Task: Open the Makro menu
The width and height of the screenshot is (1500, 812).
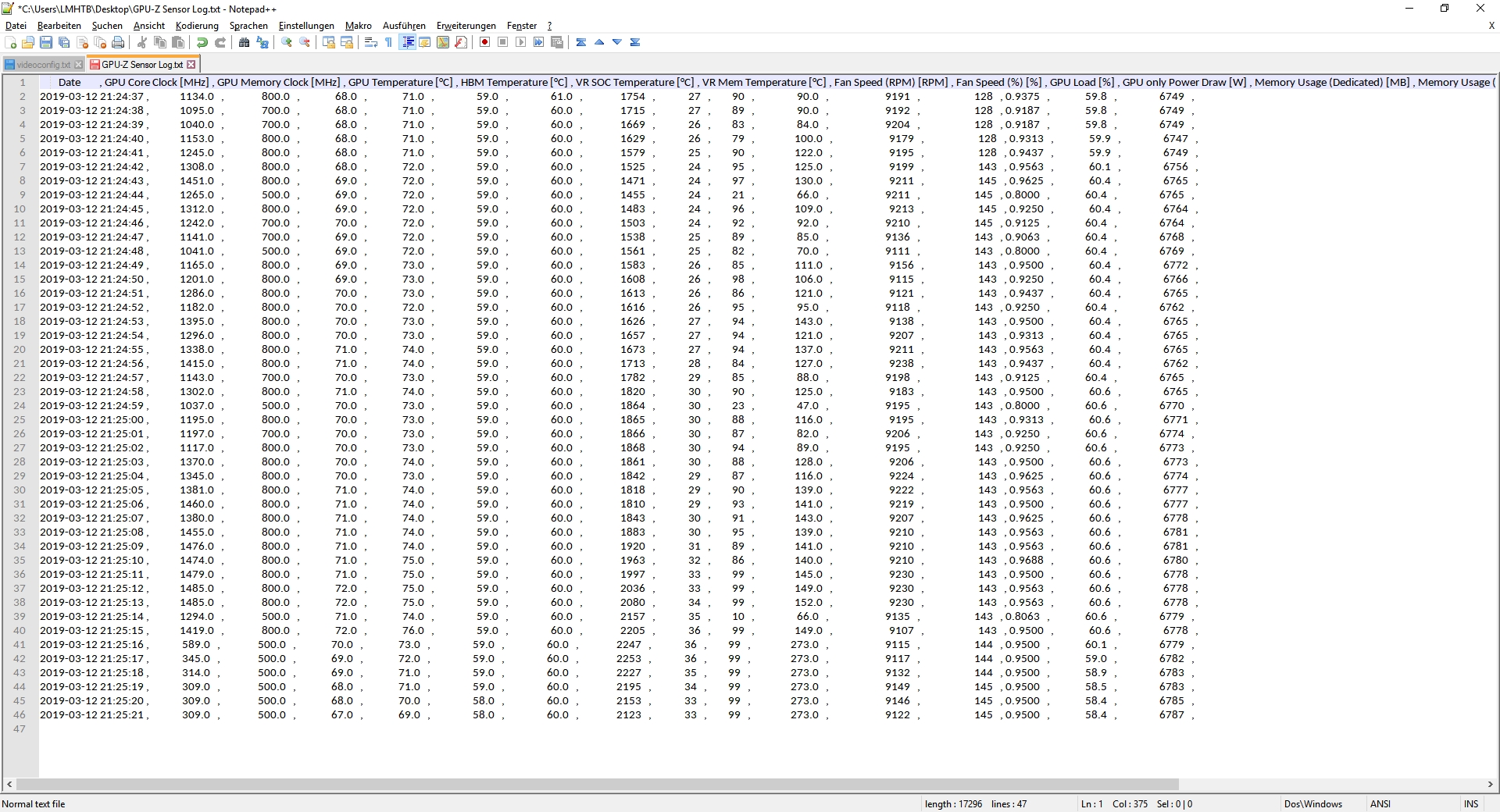Action: [x=359, y=26]
